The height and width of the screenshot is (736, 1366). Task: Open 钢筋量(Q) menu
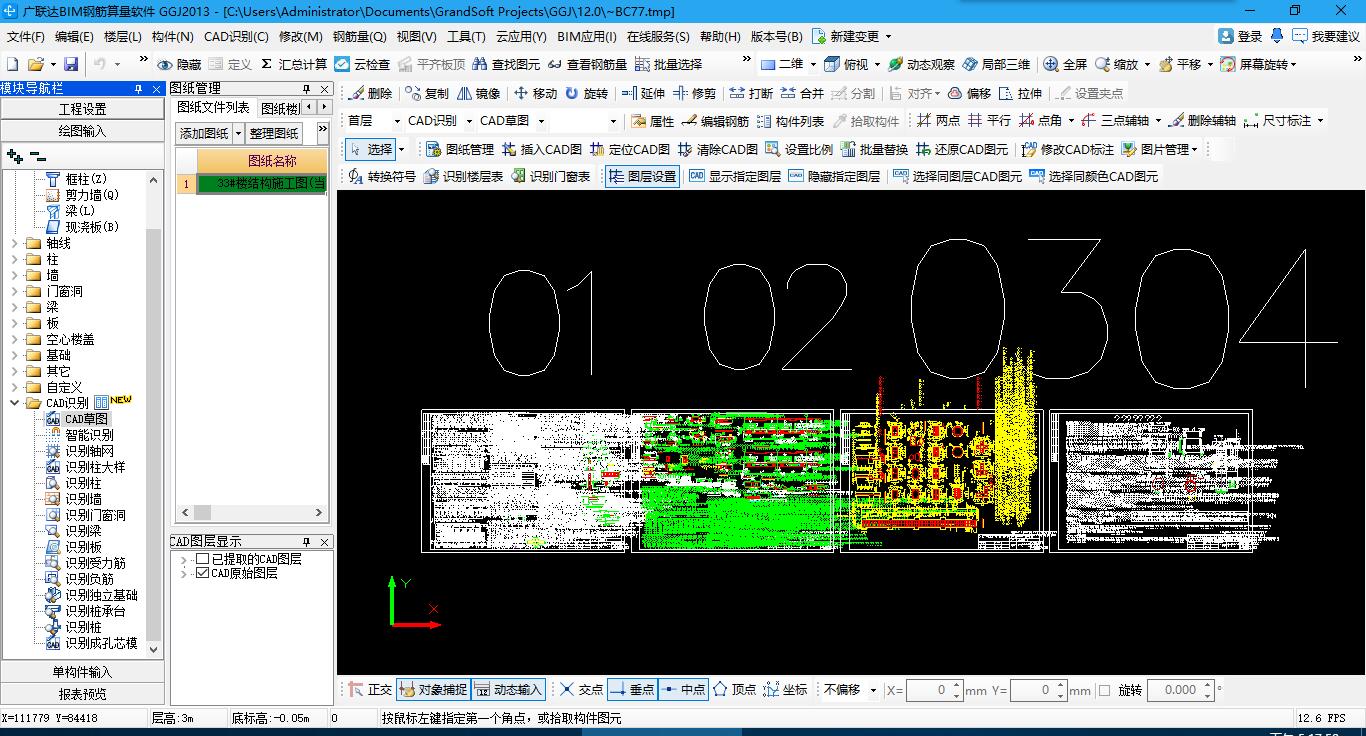click(359, 36)
